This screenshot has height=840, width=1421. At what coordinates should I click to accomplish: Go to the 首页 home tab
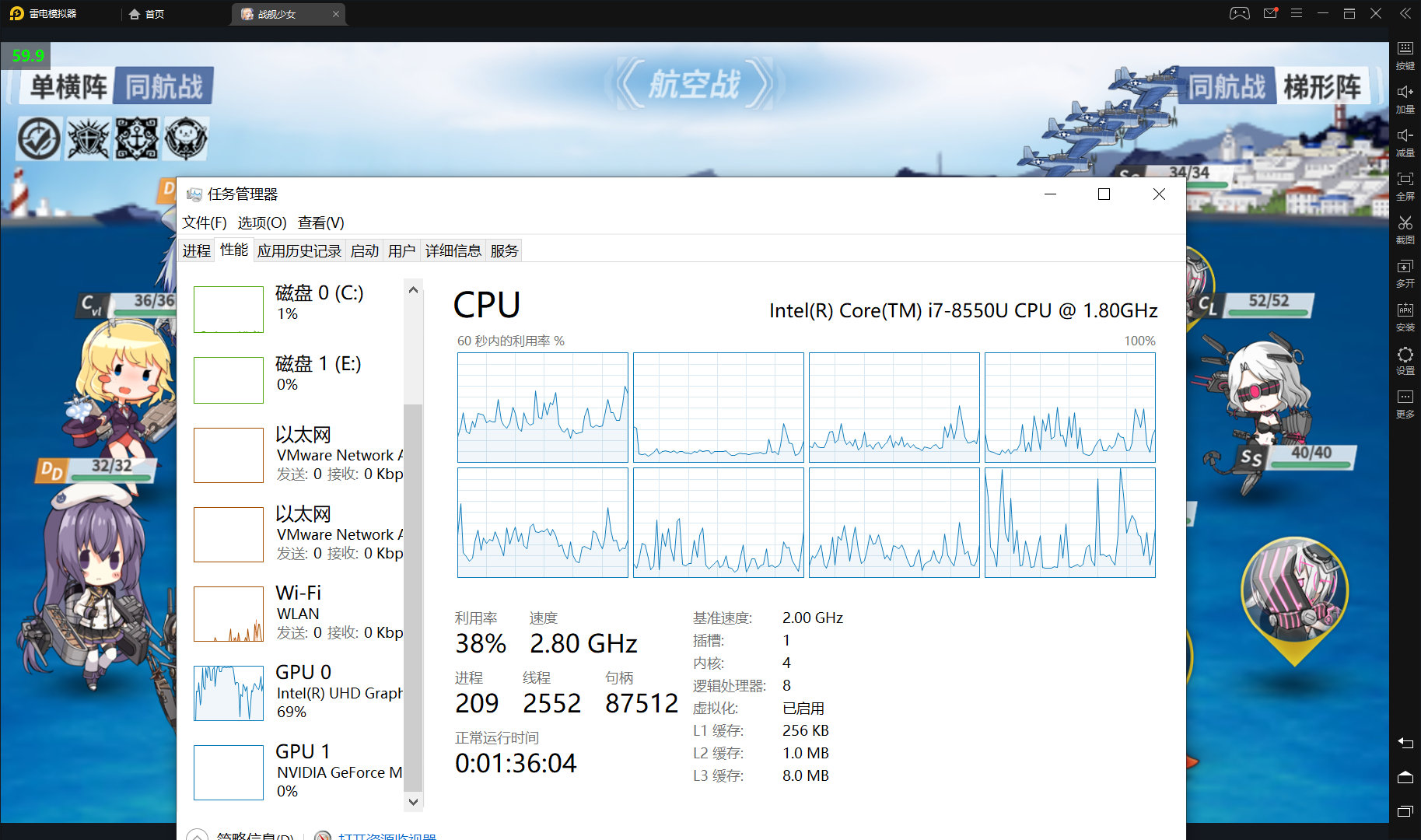coord(147,14)
